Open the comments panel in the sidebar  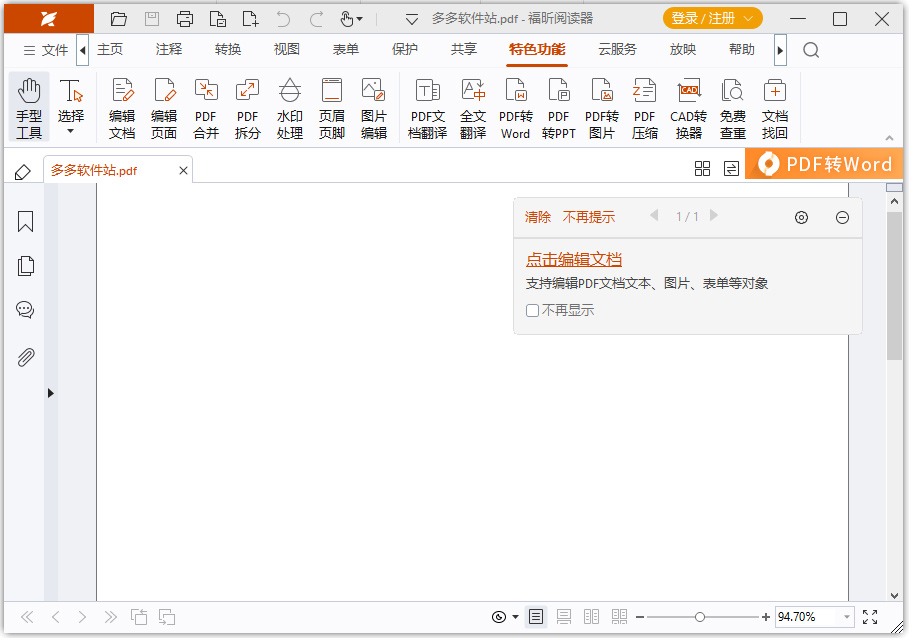pyautogui.click(x=24, y=309)
